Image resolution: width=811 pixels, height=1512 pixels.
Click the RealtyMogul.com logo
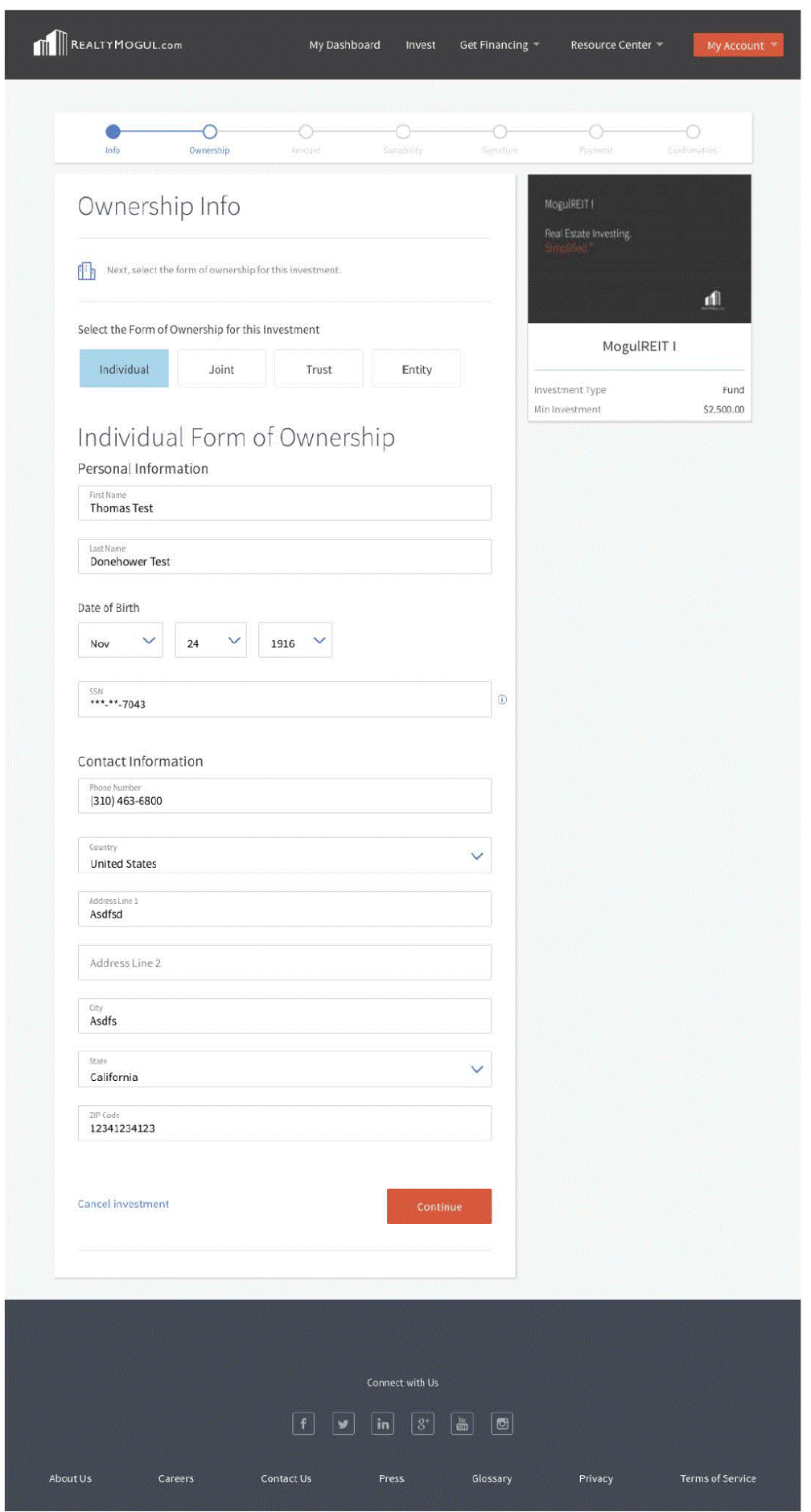point(108,44)
